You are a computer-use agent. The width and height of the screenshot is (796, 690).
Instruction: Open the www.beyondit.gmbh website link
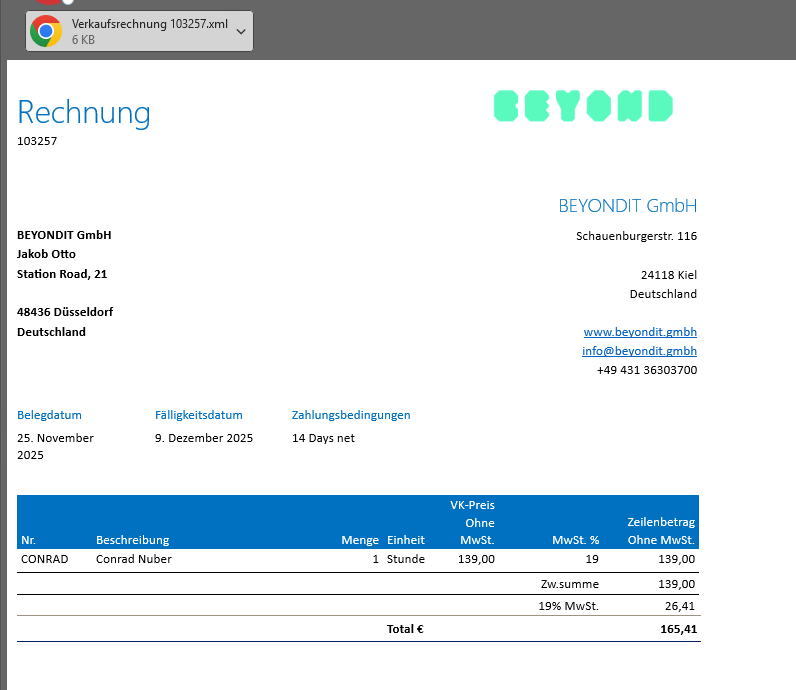tap(640, 332)
